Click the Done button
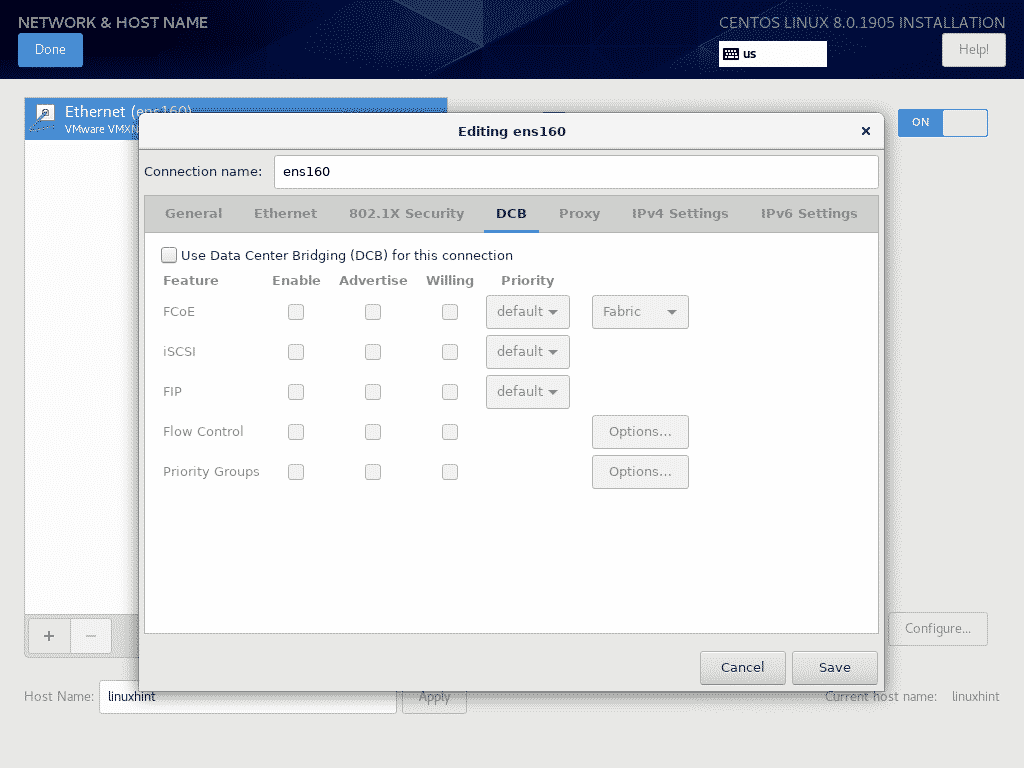This screenshot has height=768, width=1024. click(50, 50)
